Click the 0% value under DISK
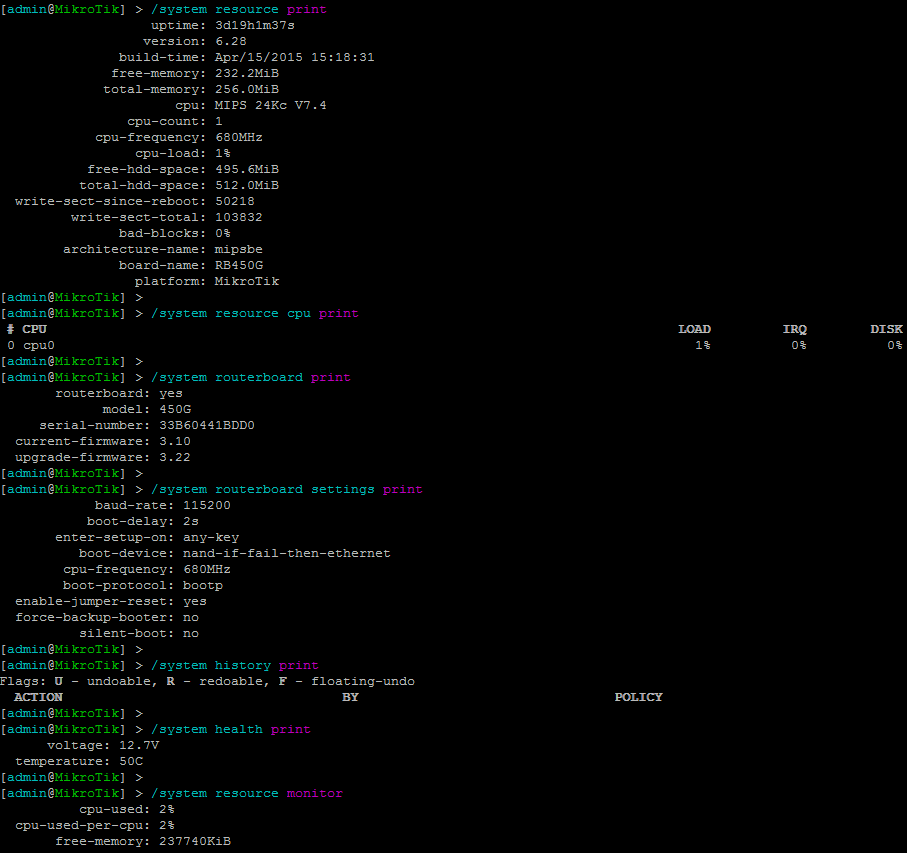The image size is (907, 853). click(895, 345)
